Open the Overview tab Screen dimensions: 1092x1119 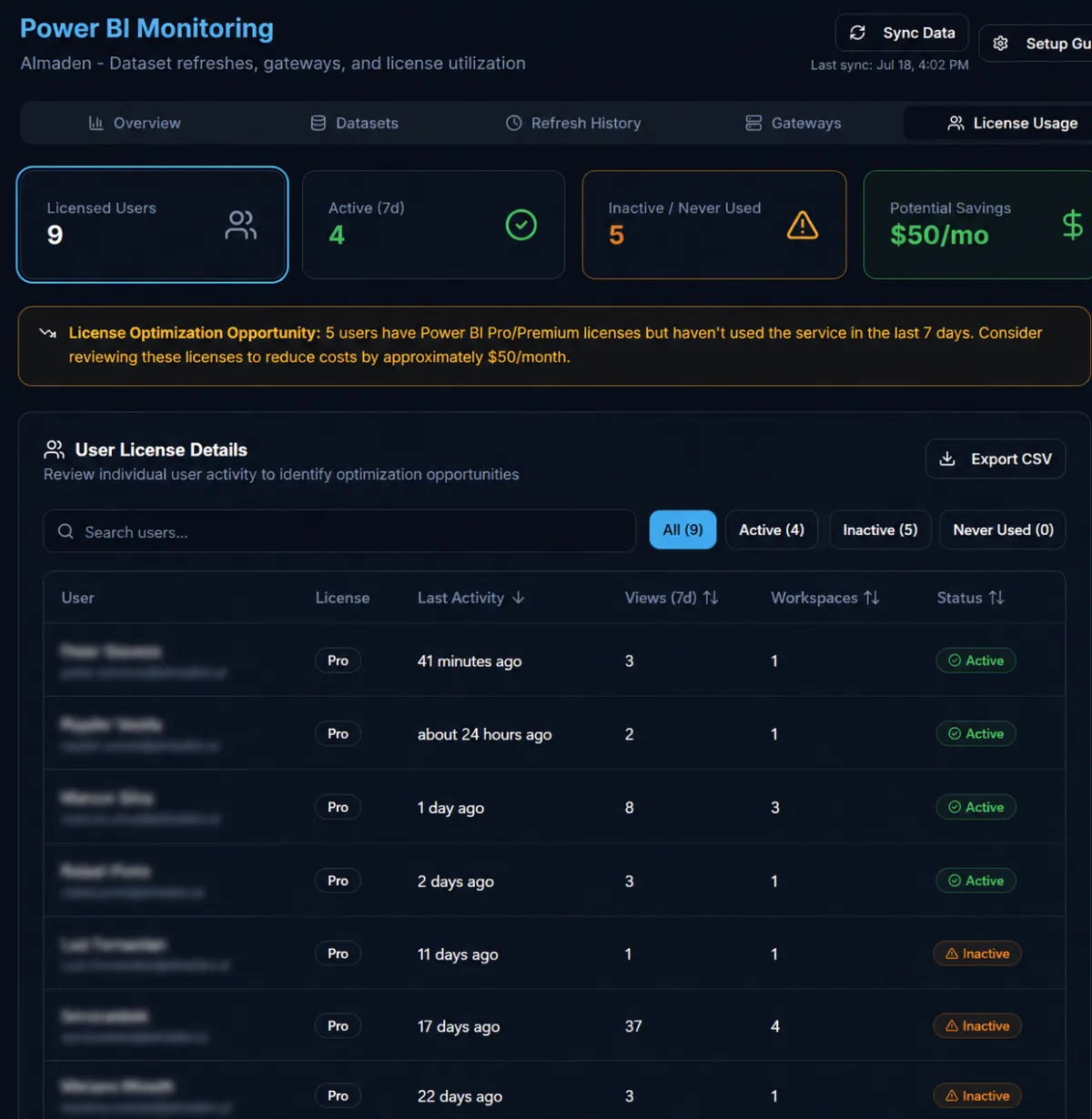point(135,123)
